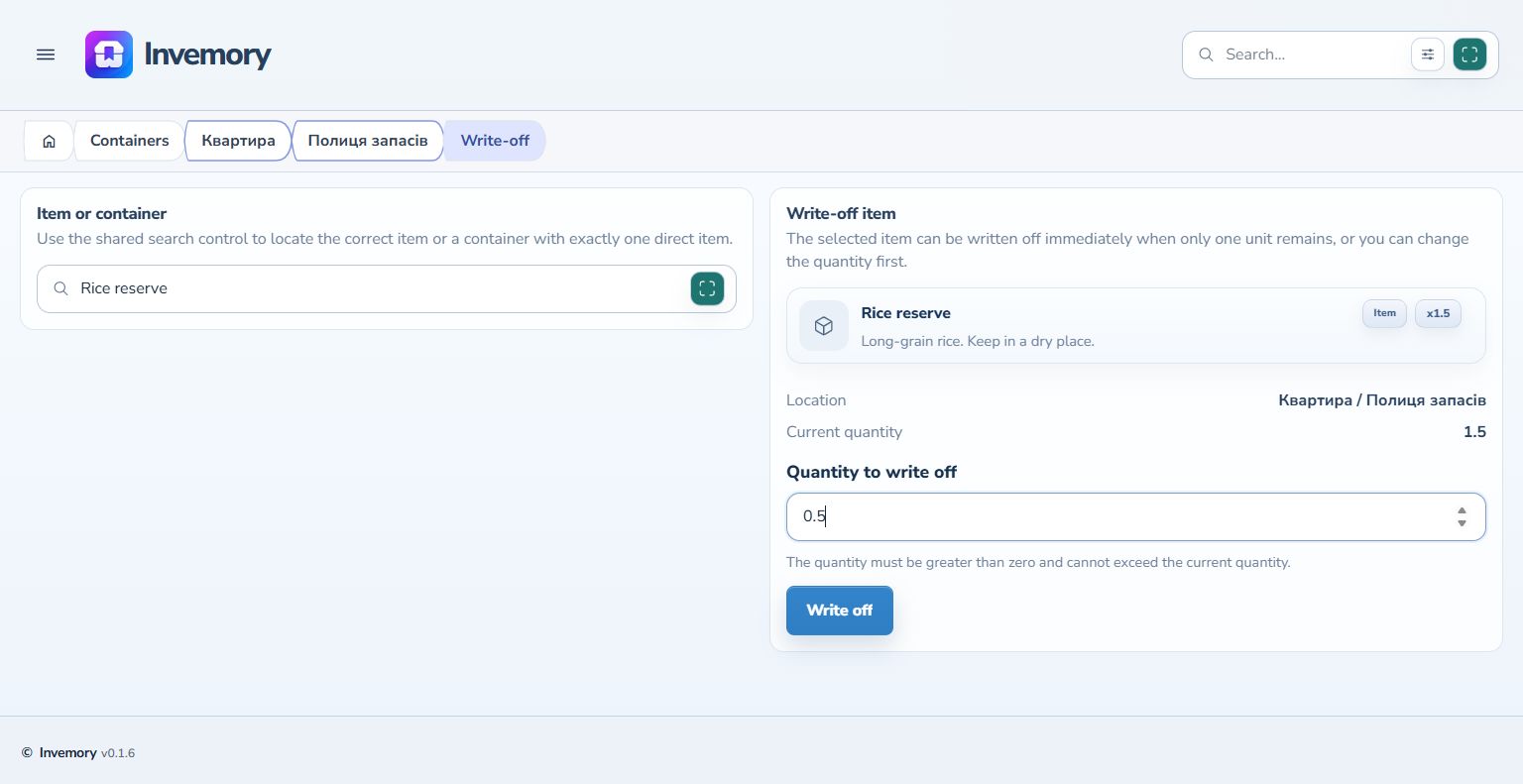
Task: Open search filter settings icon
Action: click(x=1428, y=55)
